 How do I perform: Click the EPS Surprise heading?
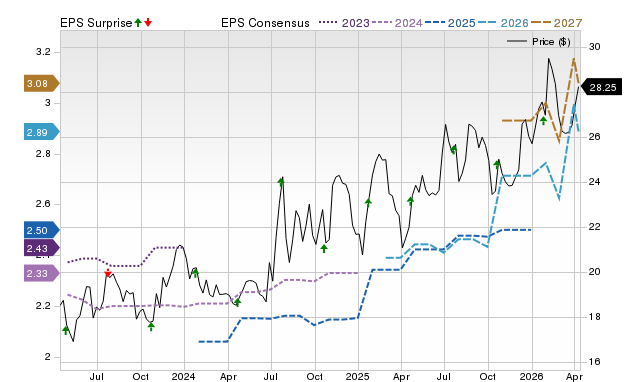point(96,23)
